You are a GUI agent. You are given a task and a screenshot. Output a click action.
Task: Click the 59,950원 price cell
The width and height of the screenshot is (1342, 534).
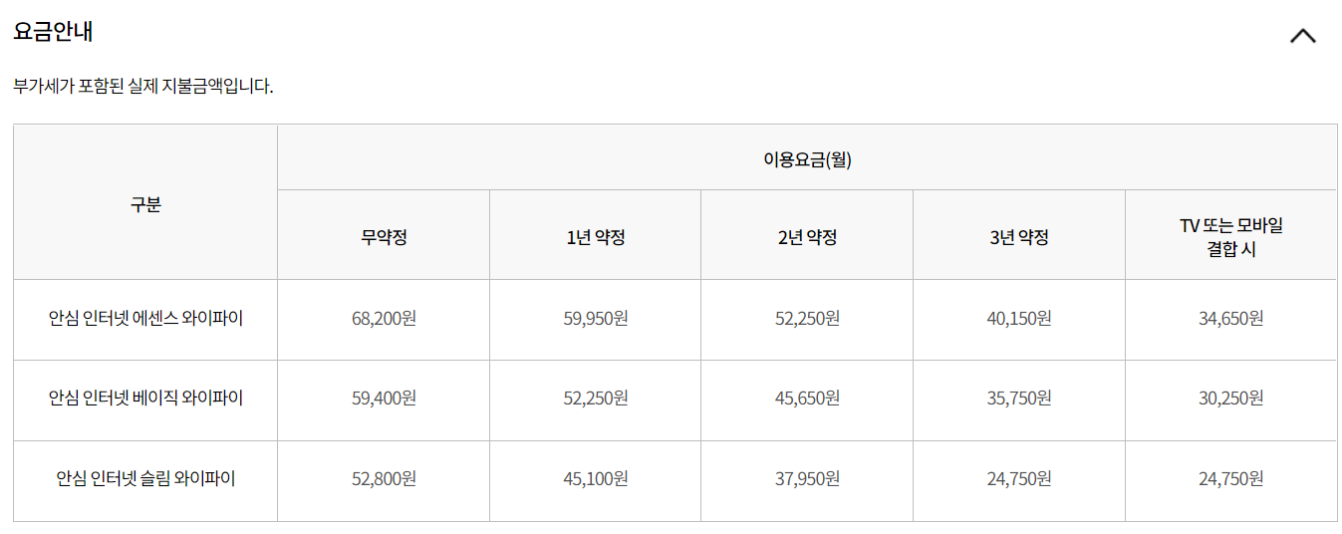point(595,318)
